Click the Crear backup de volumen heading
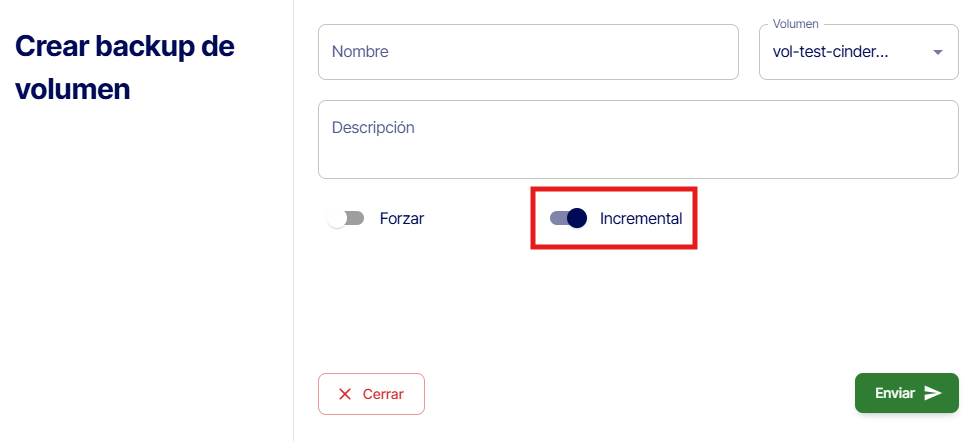This screenshot has height=441, width=976. 125,67
